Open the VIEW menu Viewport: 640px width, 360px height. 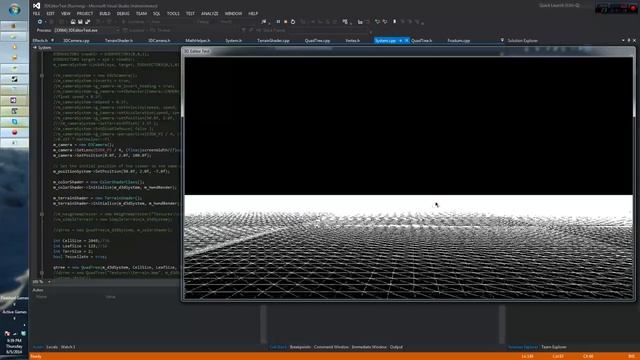(65, 13)
